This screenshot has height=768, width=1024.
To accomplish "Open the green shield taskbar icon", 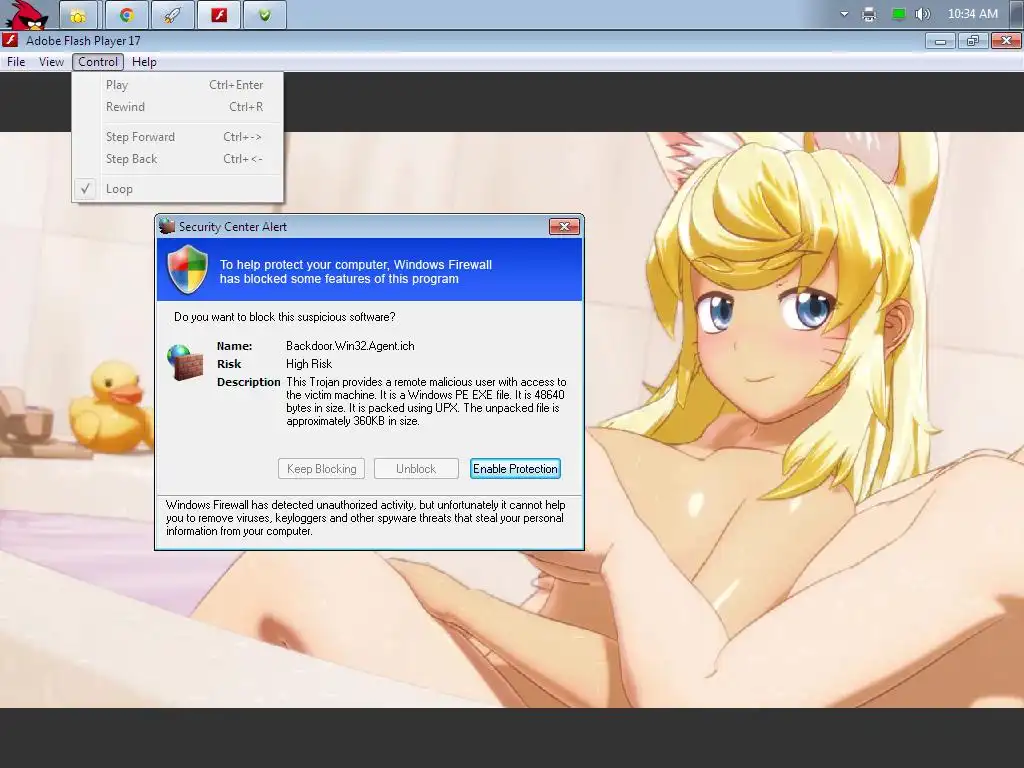I will [264, 15].
